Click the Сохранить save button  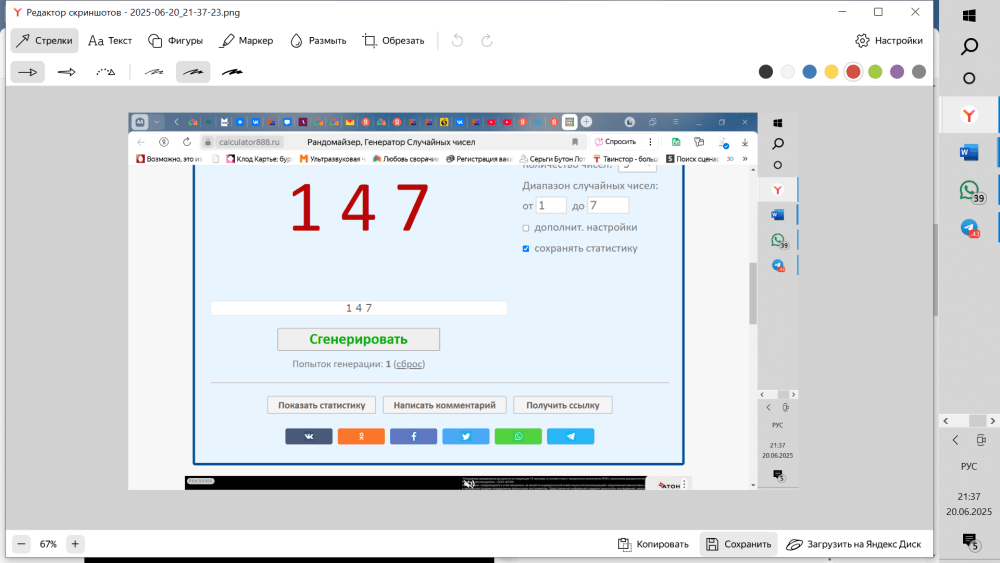738,544
